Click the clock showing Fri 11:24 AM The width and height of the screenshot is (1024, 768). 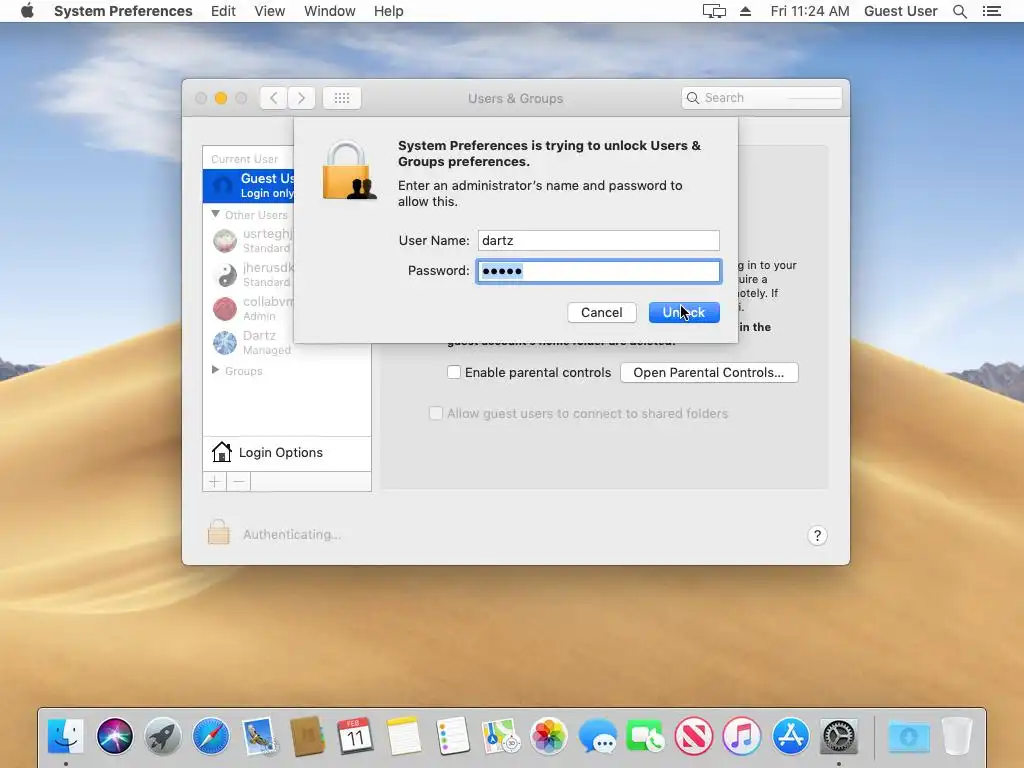(809, 11)
